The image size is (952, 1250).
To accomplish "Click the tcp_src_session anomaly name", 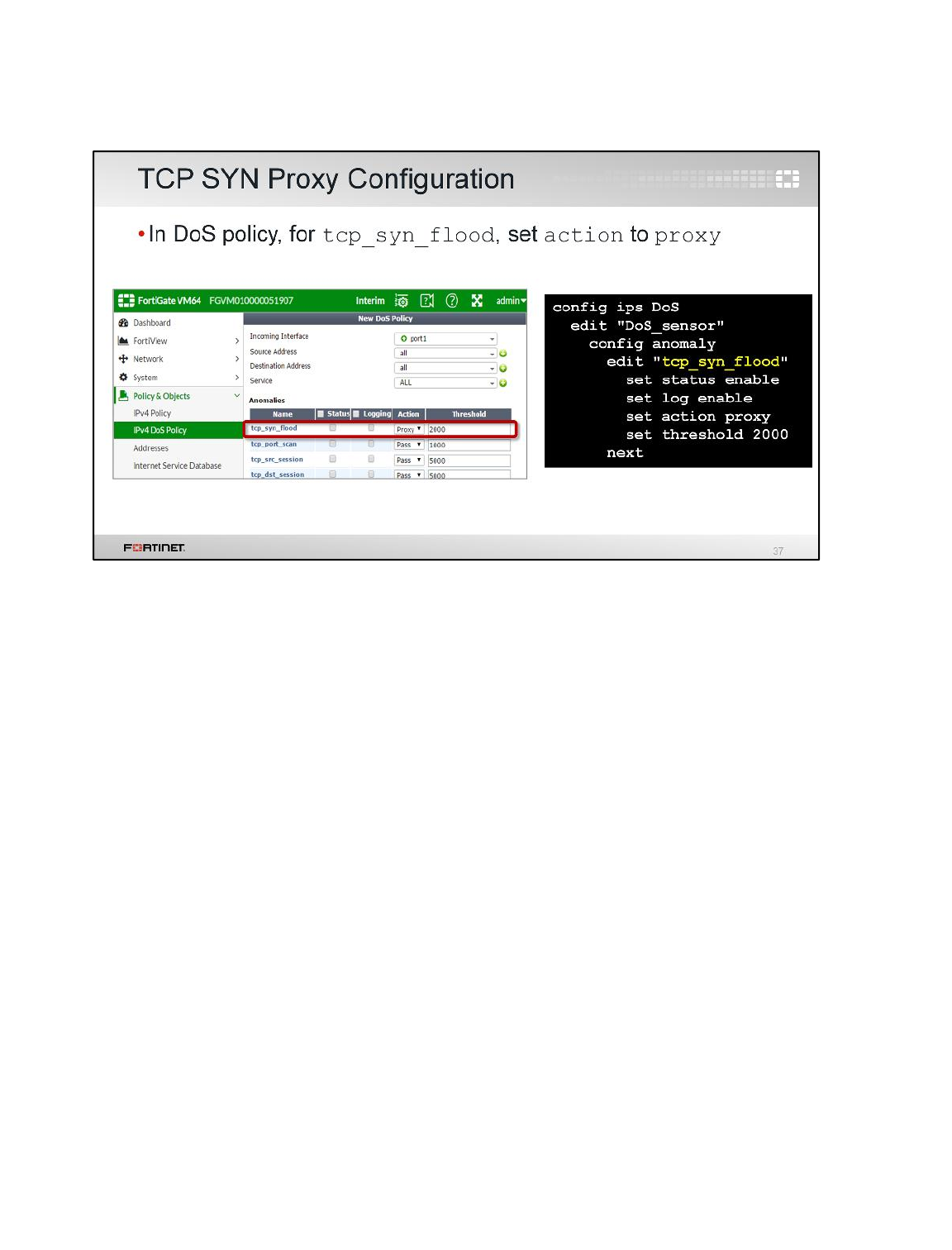I will pyautogui.click(x=277, y=460).
